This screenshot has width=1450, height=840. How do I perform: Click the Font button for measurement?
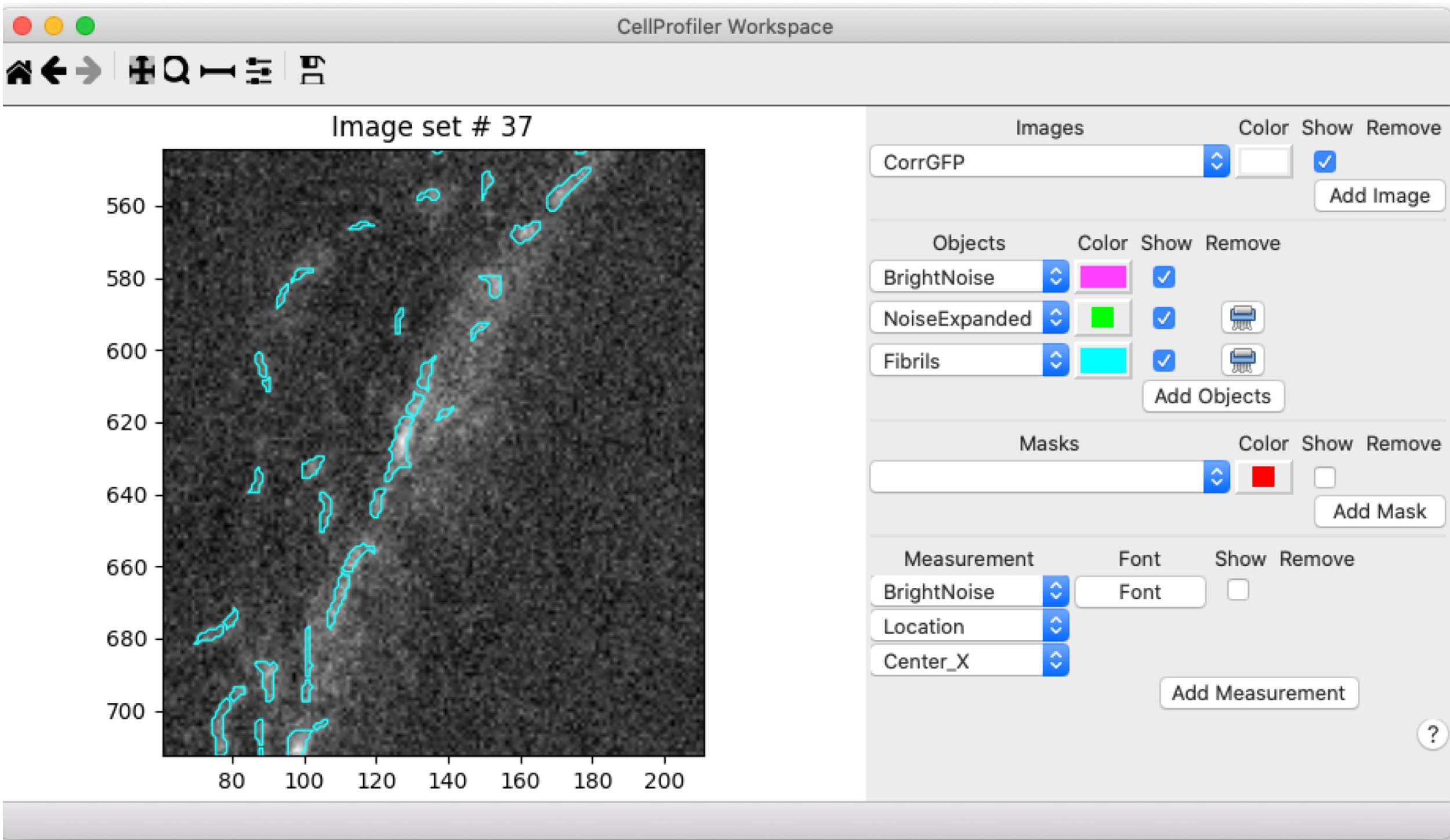coord(1139,592)
